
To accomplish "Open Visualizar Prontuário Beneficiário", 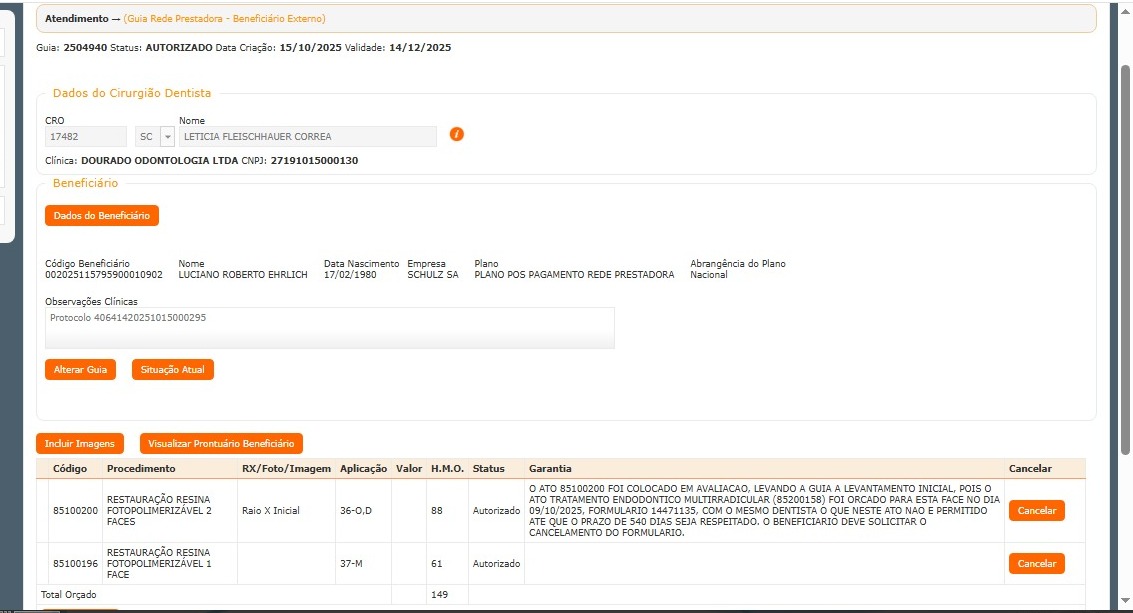I will (221, 443).
